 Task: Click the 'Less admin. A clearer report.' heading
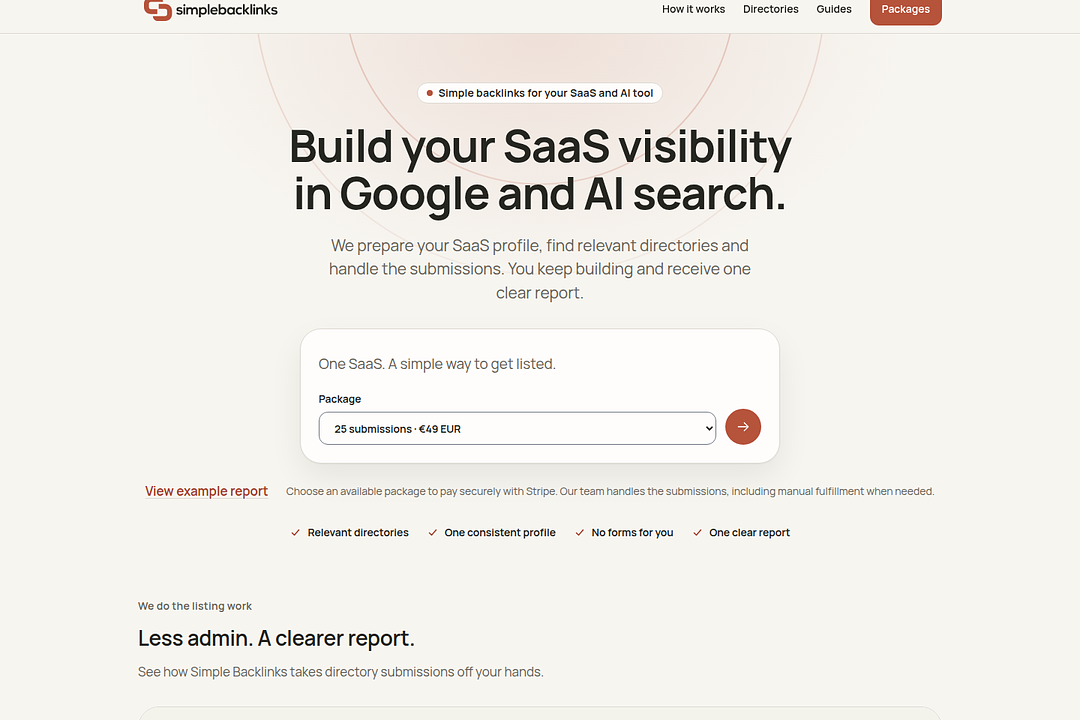pyautogui.click(x=276, y=638)
